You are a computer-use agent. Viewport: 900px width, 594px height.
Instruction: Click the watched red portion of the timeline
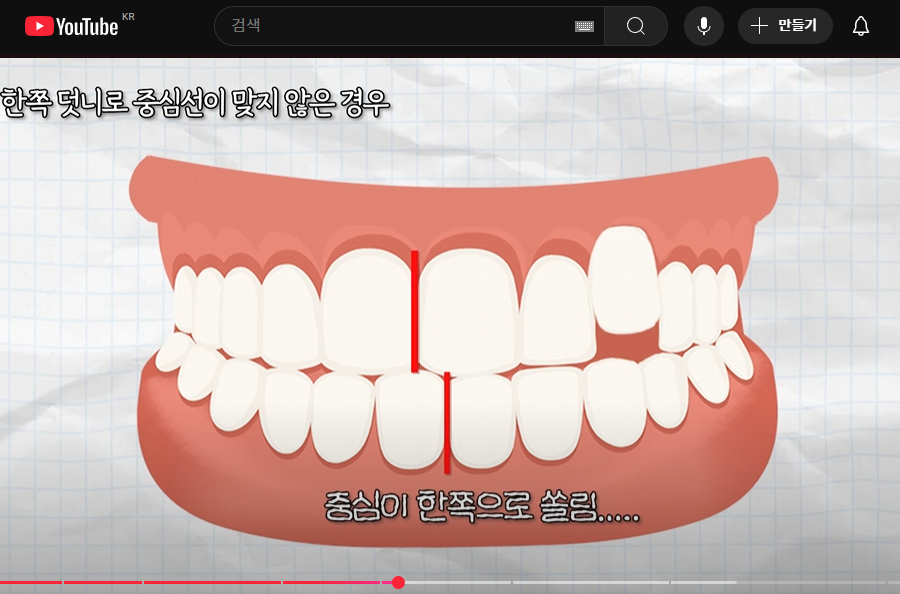point(200,581)
